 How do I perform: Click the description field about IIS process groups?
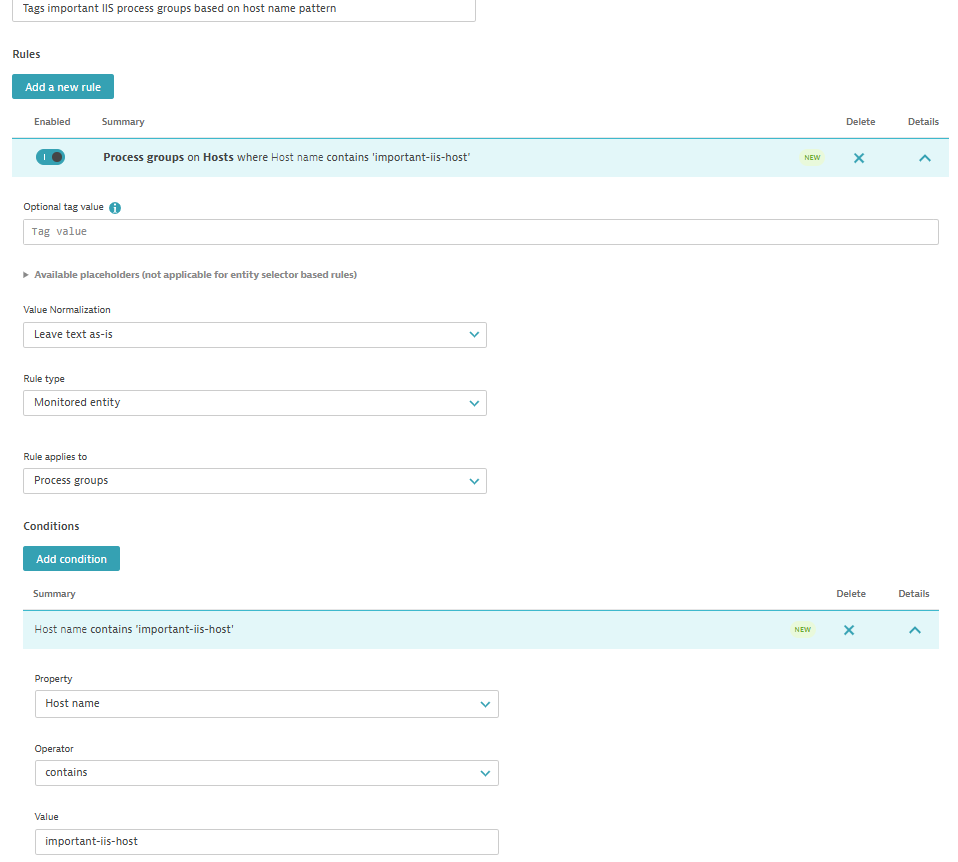[x=243, y=9]
